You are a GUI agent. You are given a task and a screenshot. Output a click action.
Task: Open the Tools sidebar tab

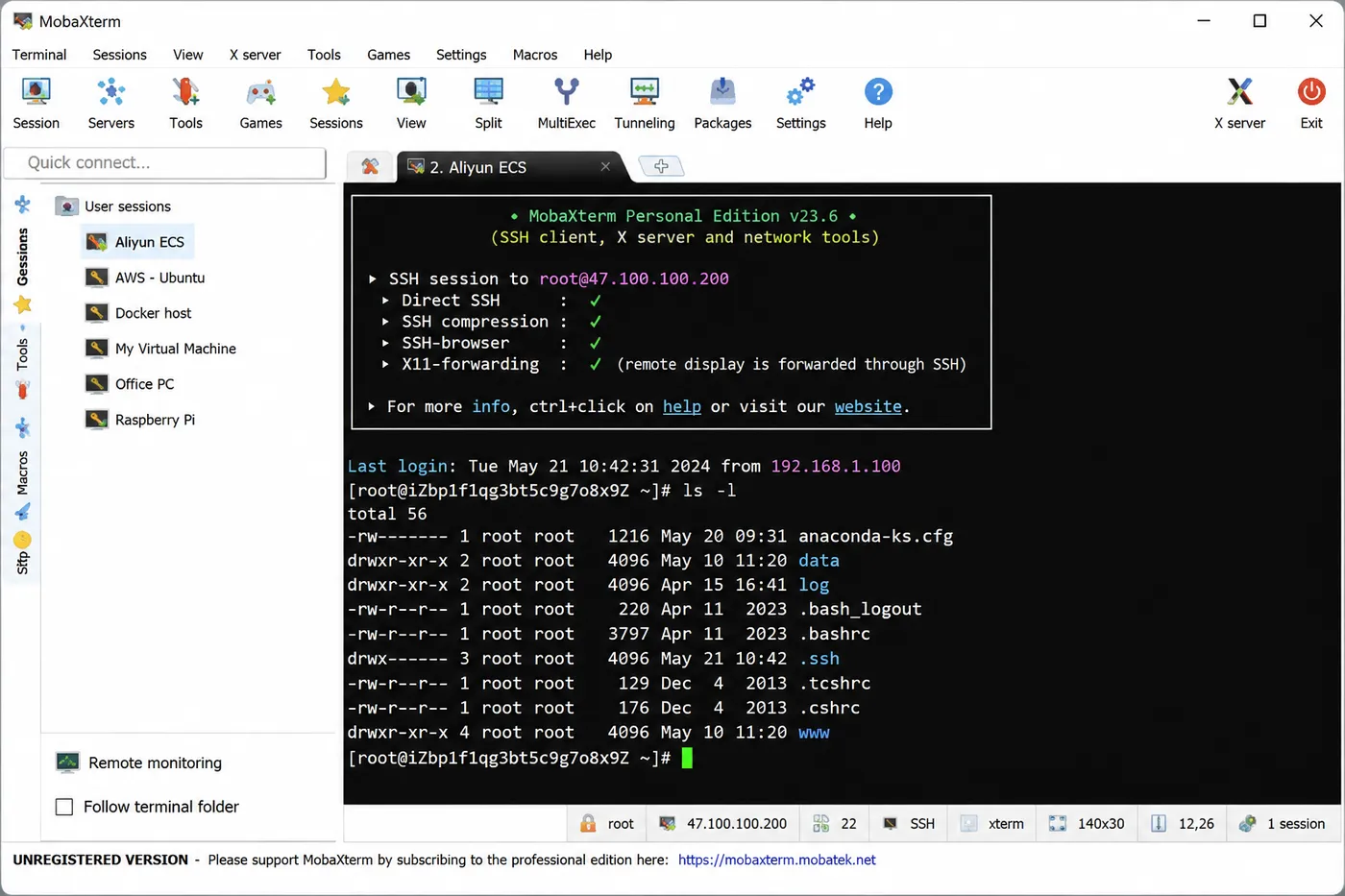(22, 354)
